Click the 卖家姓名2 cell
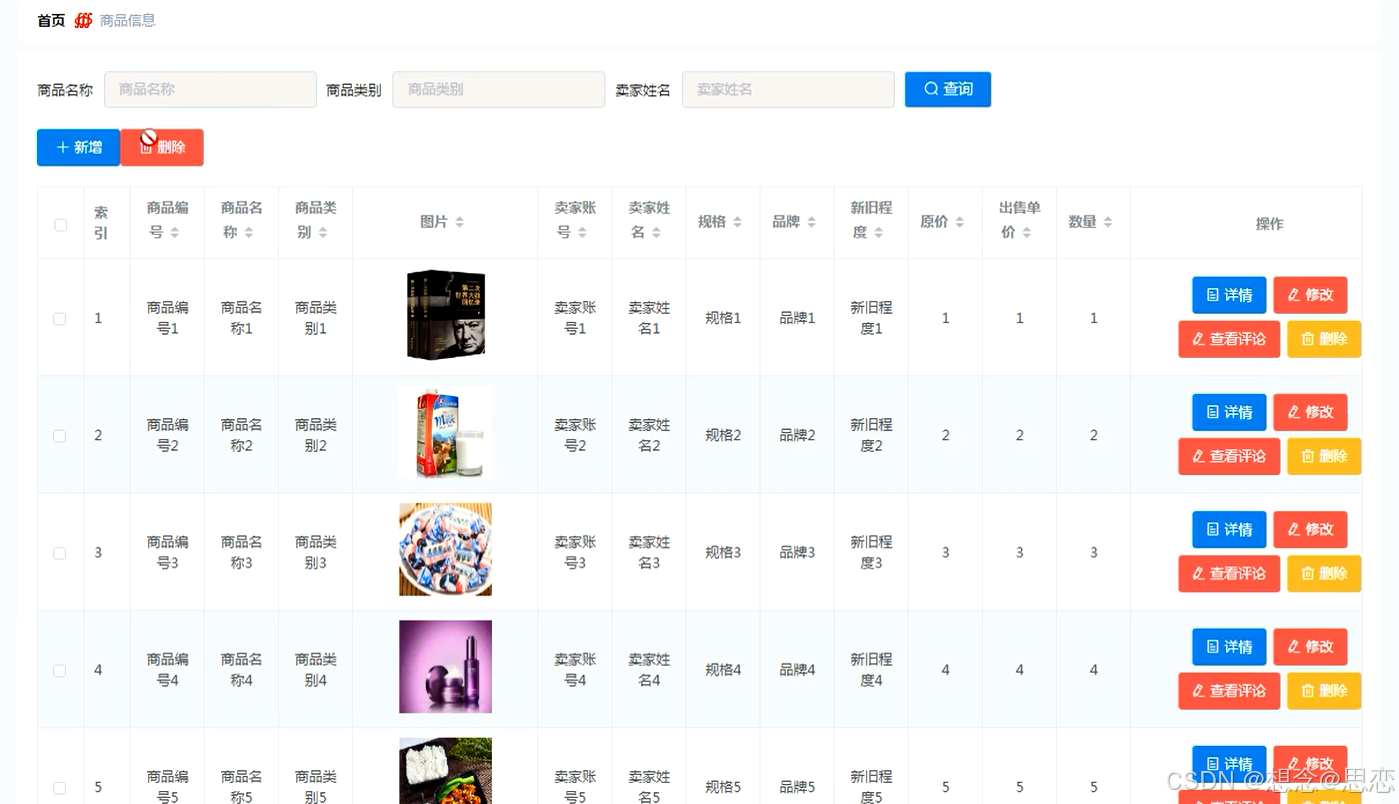 (x=649, y=435)
